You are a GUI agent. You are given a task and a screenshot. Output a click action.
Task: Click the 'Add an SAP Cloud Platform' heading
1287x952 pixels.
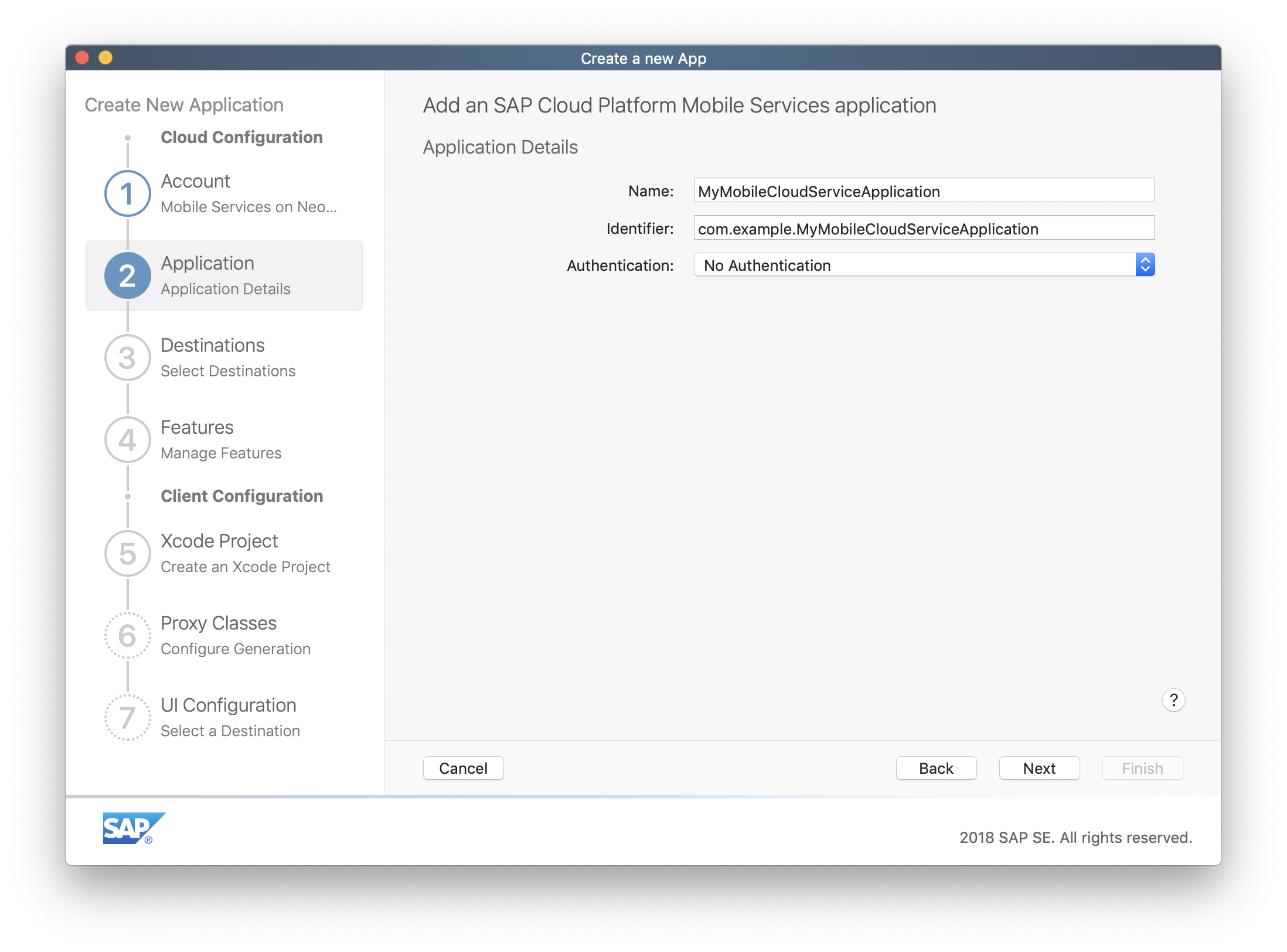tap(679, 106)
